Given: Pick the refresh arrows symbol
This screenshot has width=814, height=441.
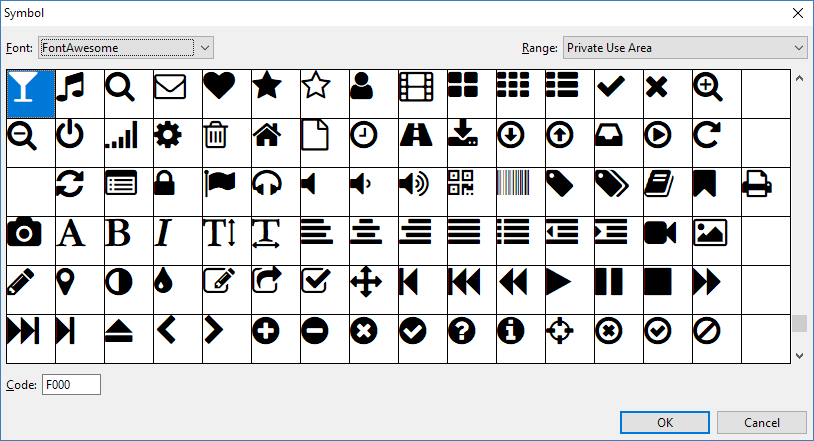Looking at the screenshot, I should [x=79, y=192].
